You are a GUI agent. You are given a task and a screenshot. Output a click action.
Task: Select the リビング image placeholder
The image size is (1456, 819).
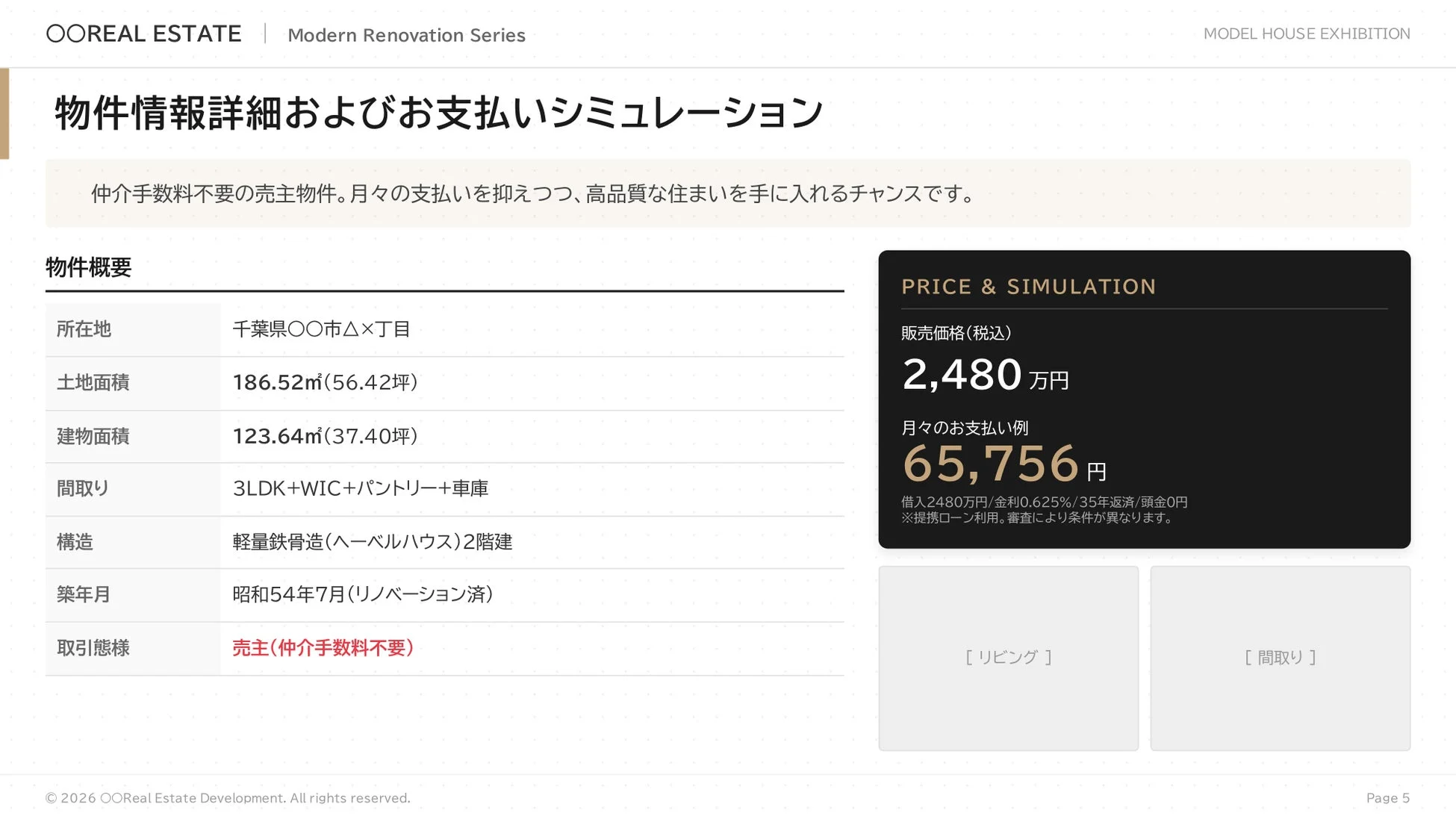click(1008, 658)
